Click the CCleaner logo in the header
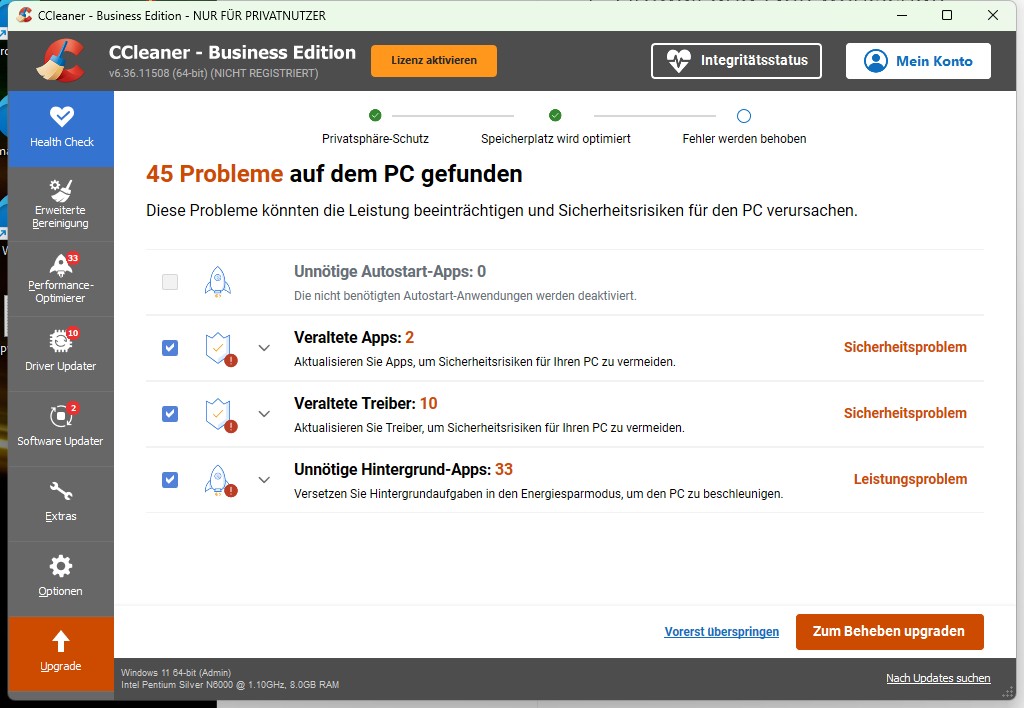The width and height of the screenshot is (1024, 708). pos(60,61)
